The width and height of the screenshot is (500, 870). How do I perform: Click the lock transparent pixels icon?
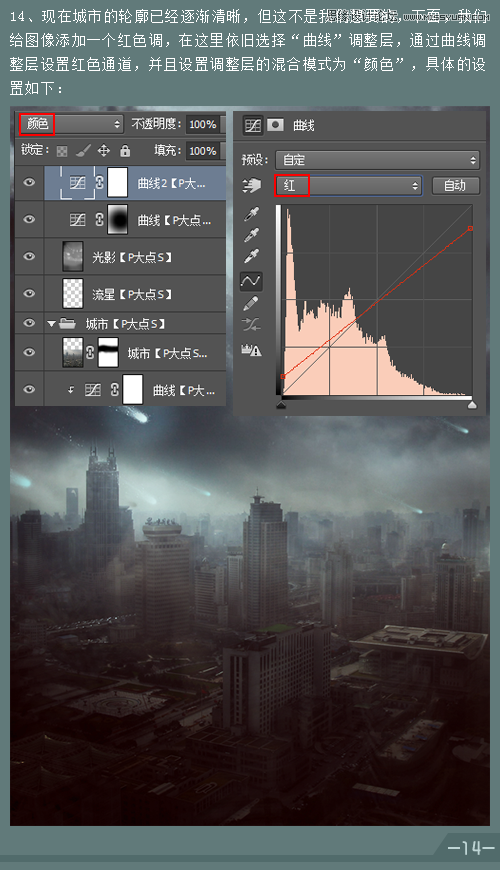(x=62, y=151)
